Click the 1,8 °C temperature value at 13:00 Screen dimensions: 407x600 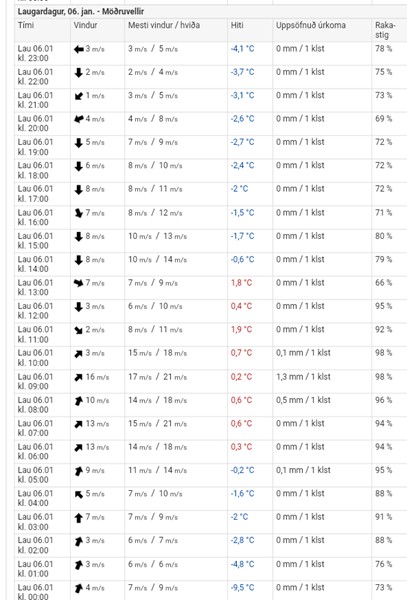pos(241,283)
